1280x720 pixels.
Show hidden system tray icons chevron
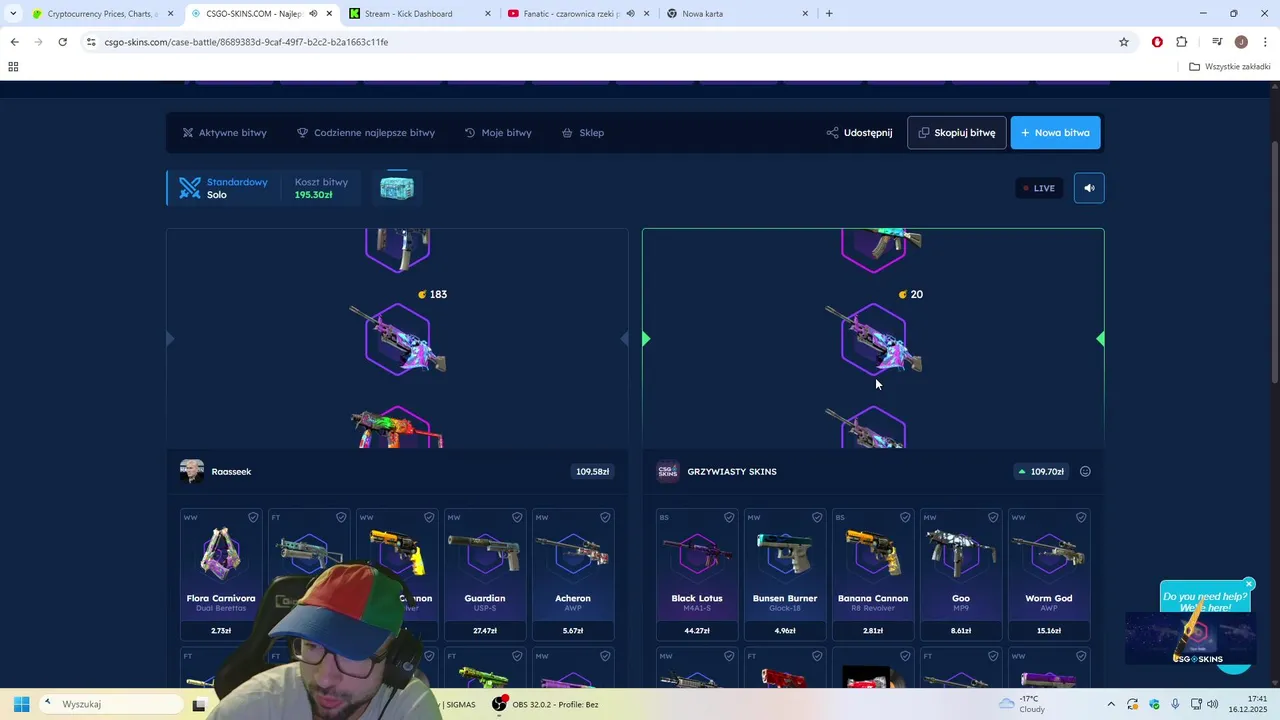tap(1111, 704)
